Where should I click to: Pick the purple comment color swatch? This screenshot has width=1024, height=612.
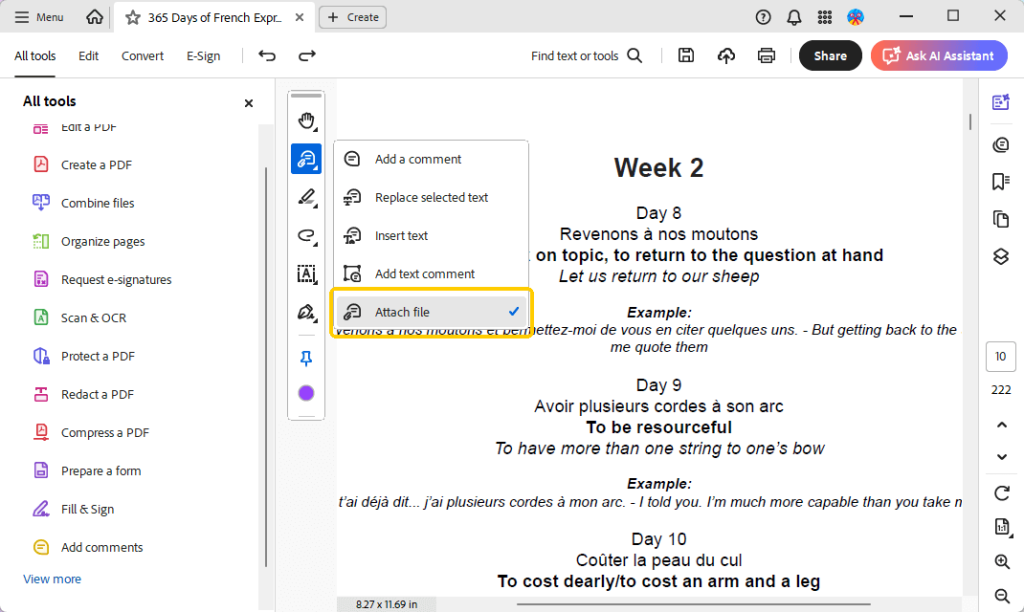(306, 393)
